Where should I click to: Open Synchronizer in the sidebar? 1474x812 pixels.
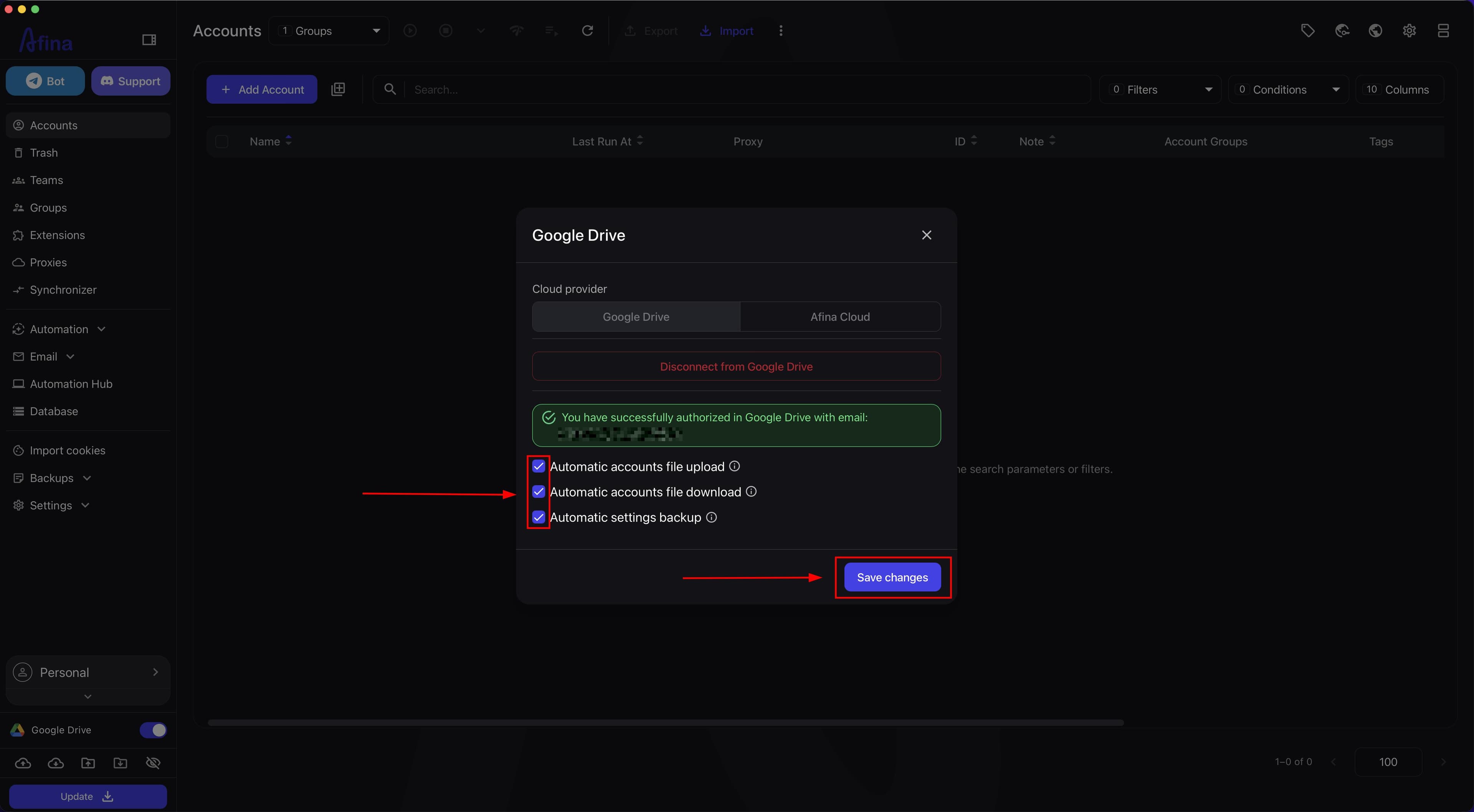point(88,290)
